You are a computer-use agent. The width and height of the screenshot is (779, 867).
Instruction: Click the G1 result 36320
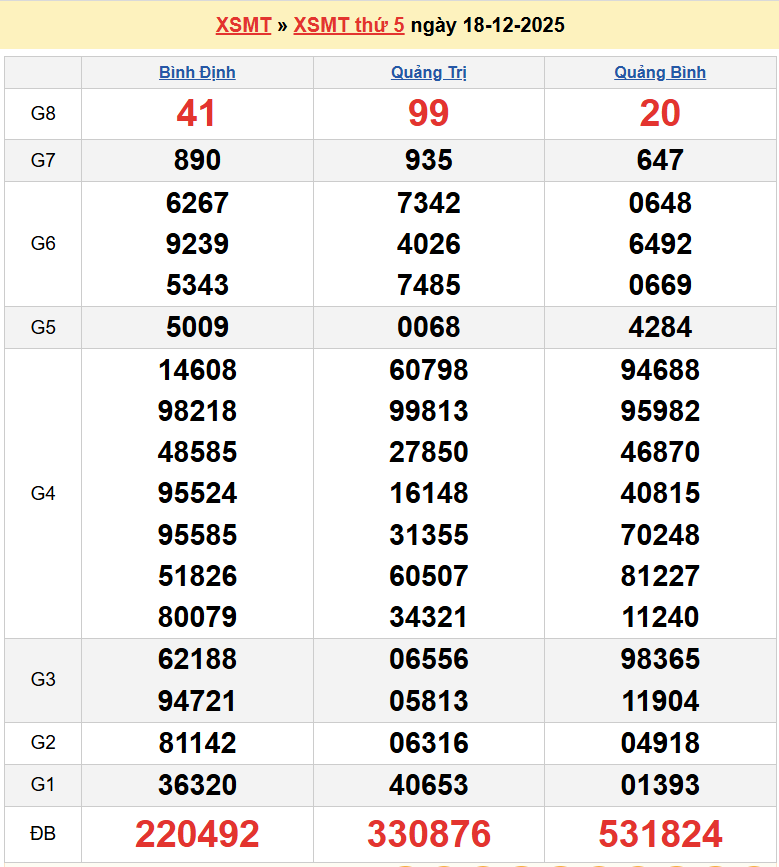click(197, 785)
